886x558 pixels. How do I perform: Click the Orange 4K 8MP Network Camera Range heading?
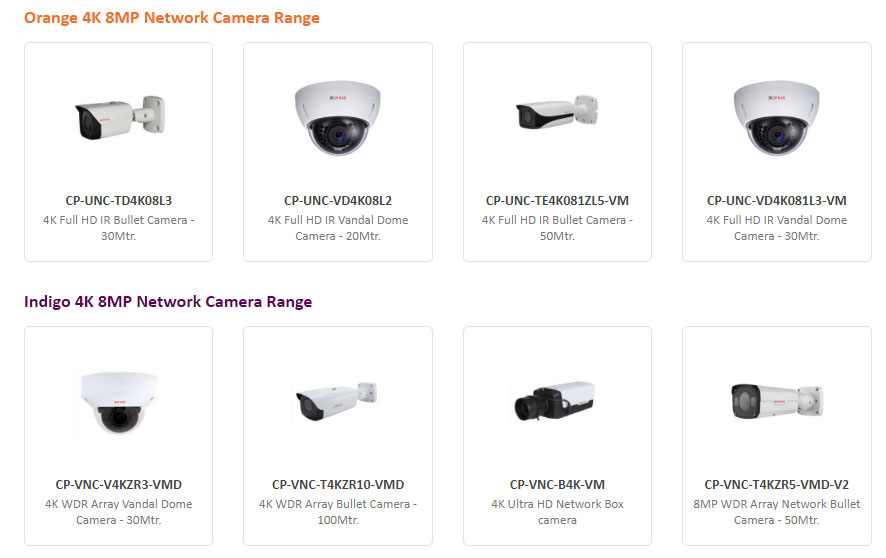coord(172,18)
